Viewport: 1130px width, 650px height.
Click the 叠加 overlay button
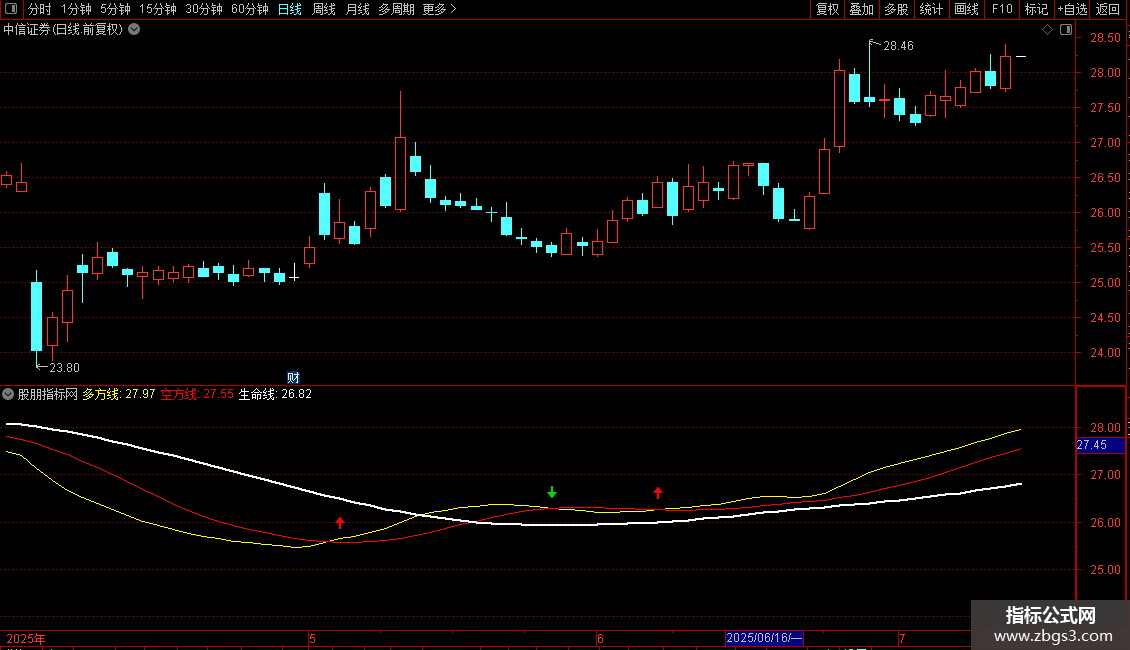pos(861,9)
